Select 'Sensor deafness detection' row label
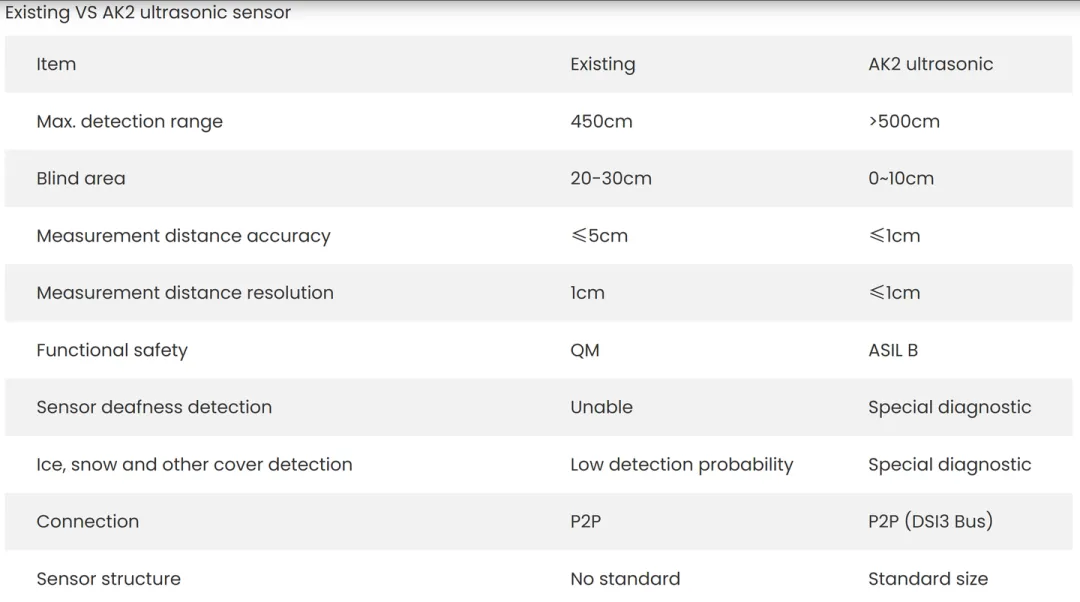This screenshot has height=602, width=1080. click(x=154, y=407)
